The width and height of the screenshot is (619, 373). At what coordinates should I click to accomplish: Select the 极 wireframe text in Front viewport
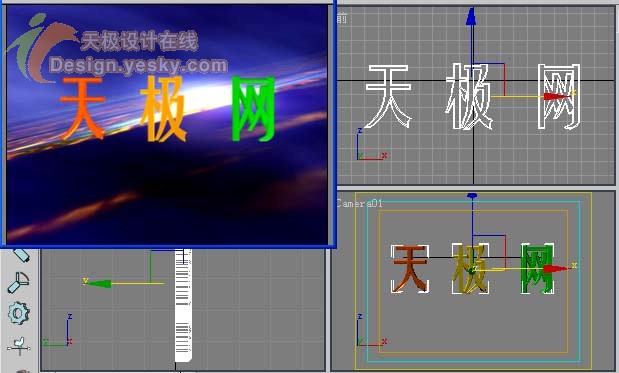(469, 97)
